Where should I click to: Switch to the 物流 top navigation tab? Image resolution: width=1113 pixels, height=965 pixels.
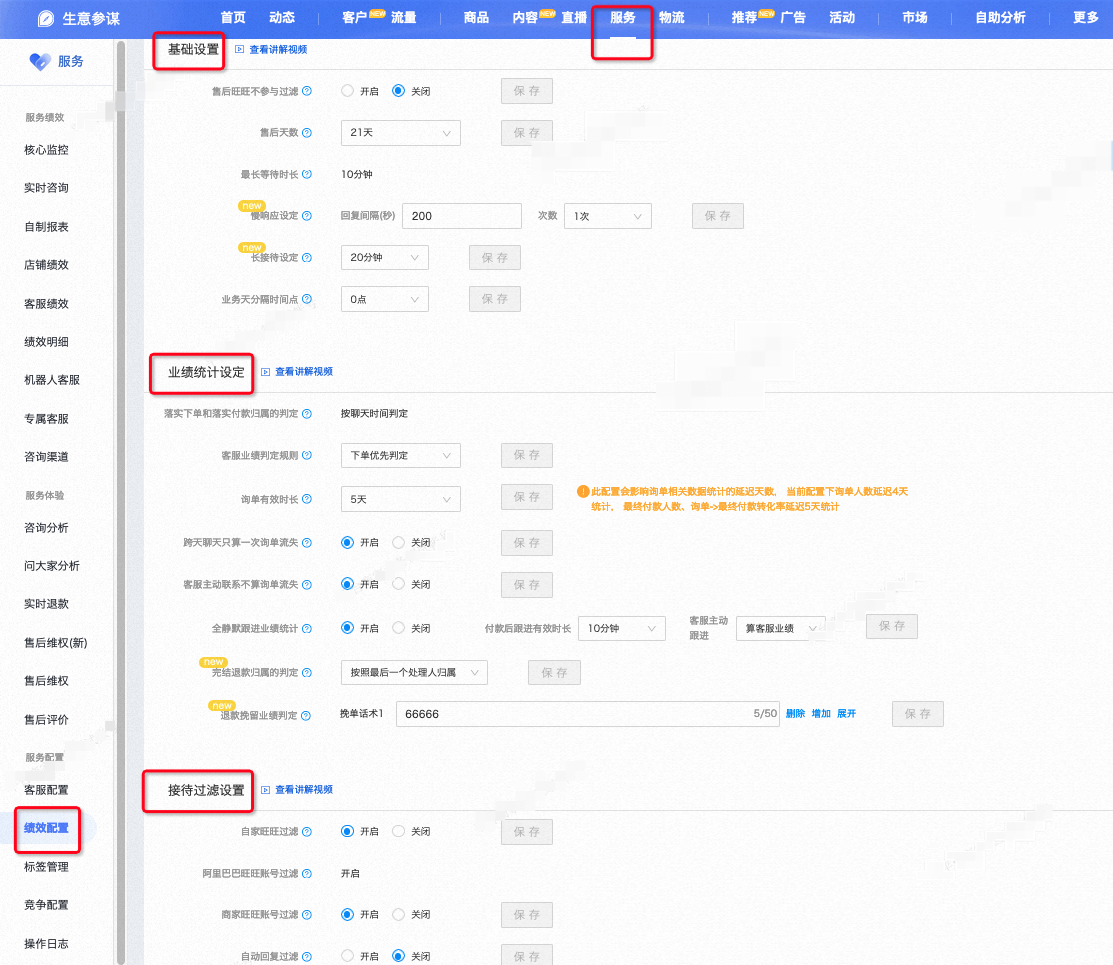click(671, 18)
